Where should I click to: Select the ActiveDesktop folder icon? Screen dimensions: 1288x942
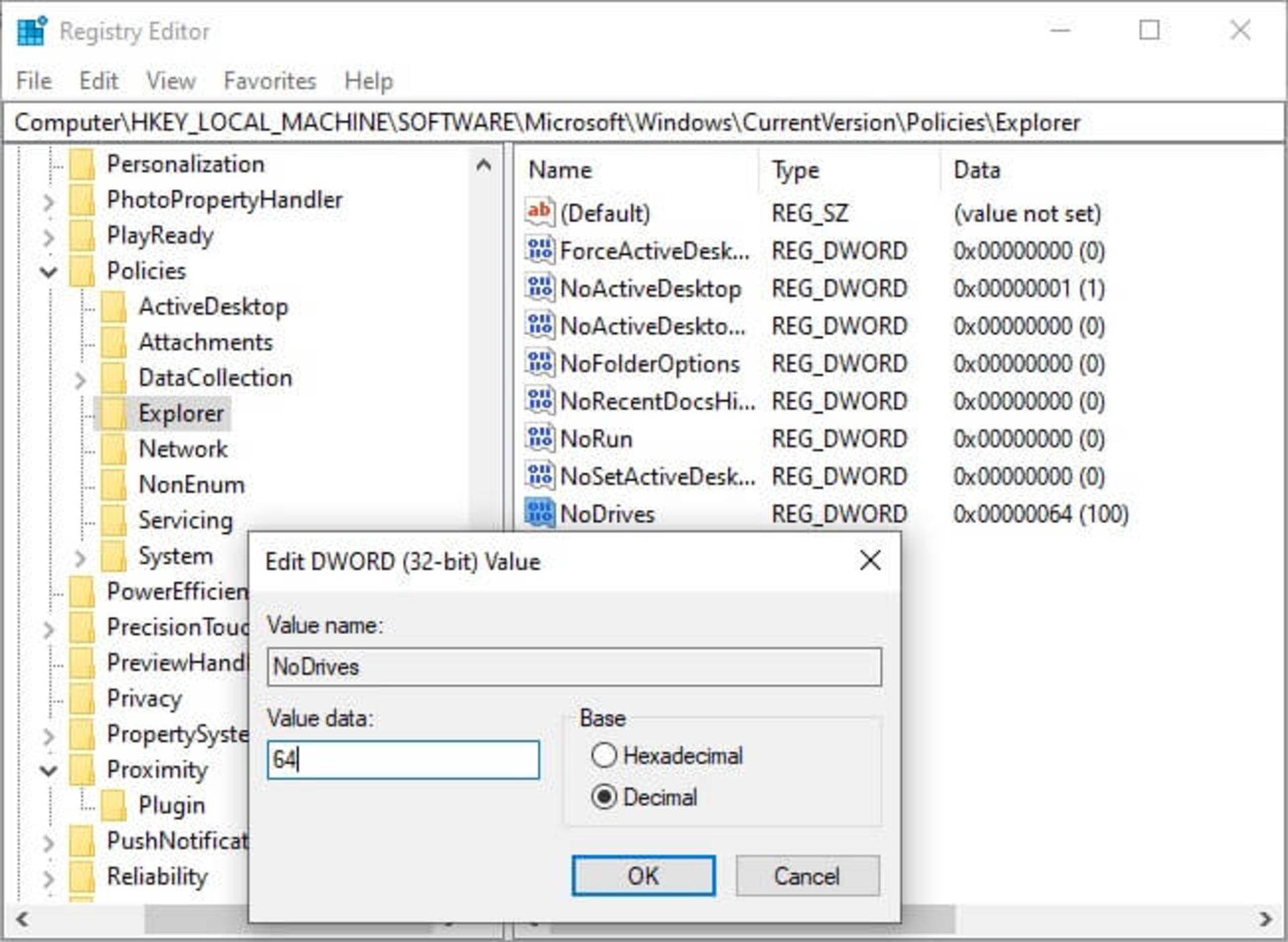click(x=114, y=307)
